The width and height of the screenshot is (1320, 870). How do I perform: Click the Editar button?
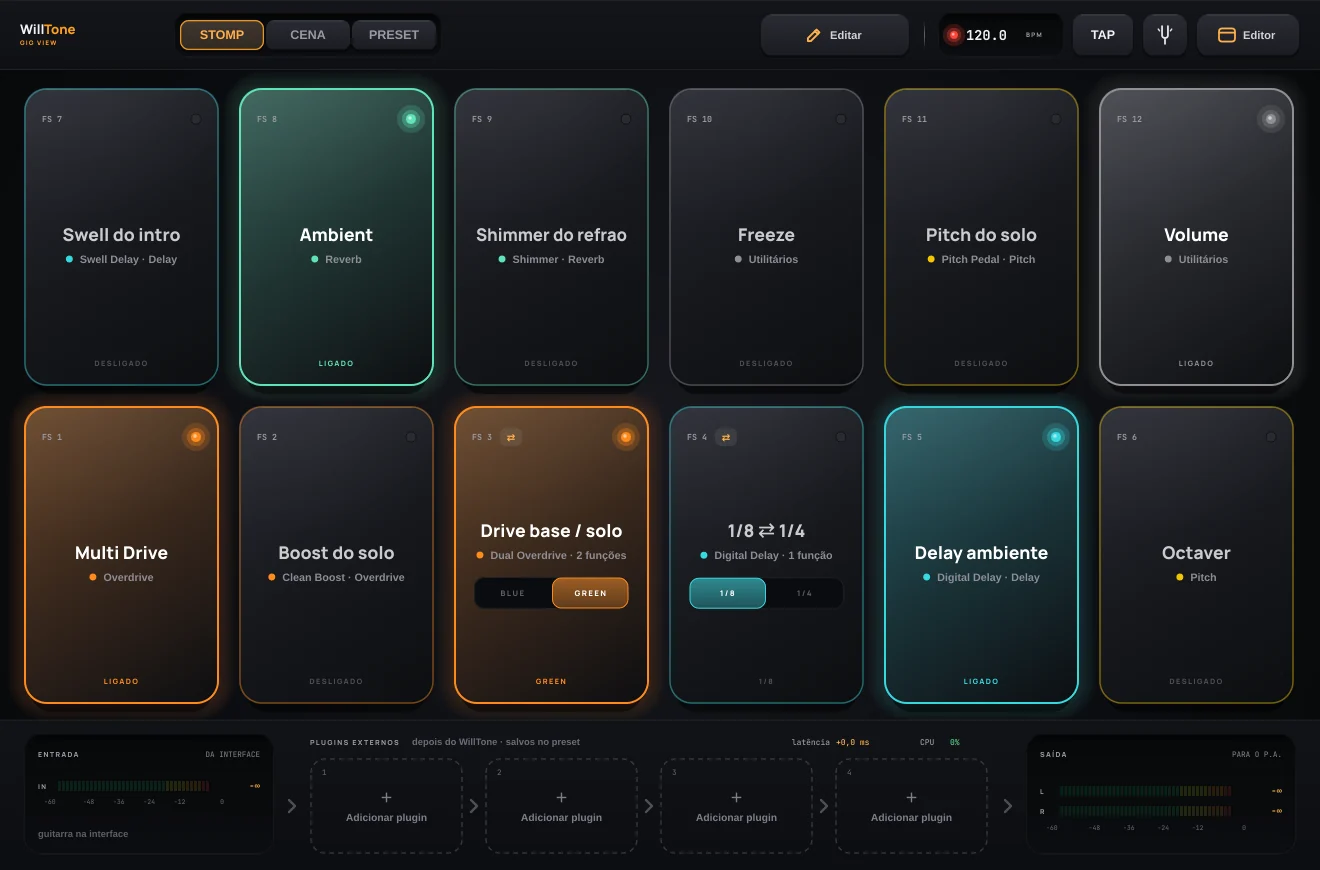pos(835,35)
